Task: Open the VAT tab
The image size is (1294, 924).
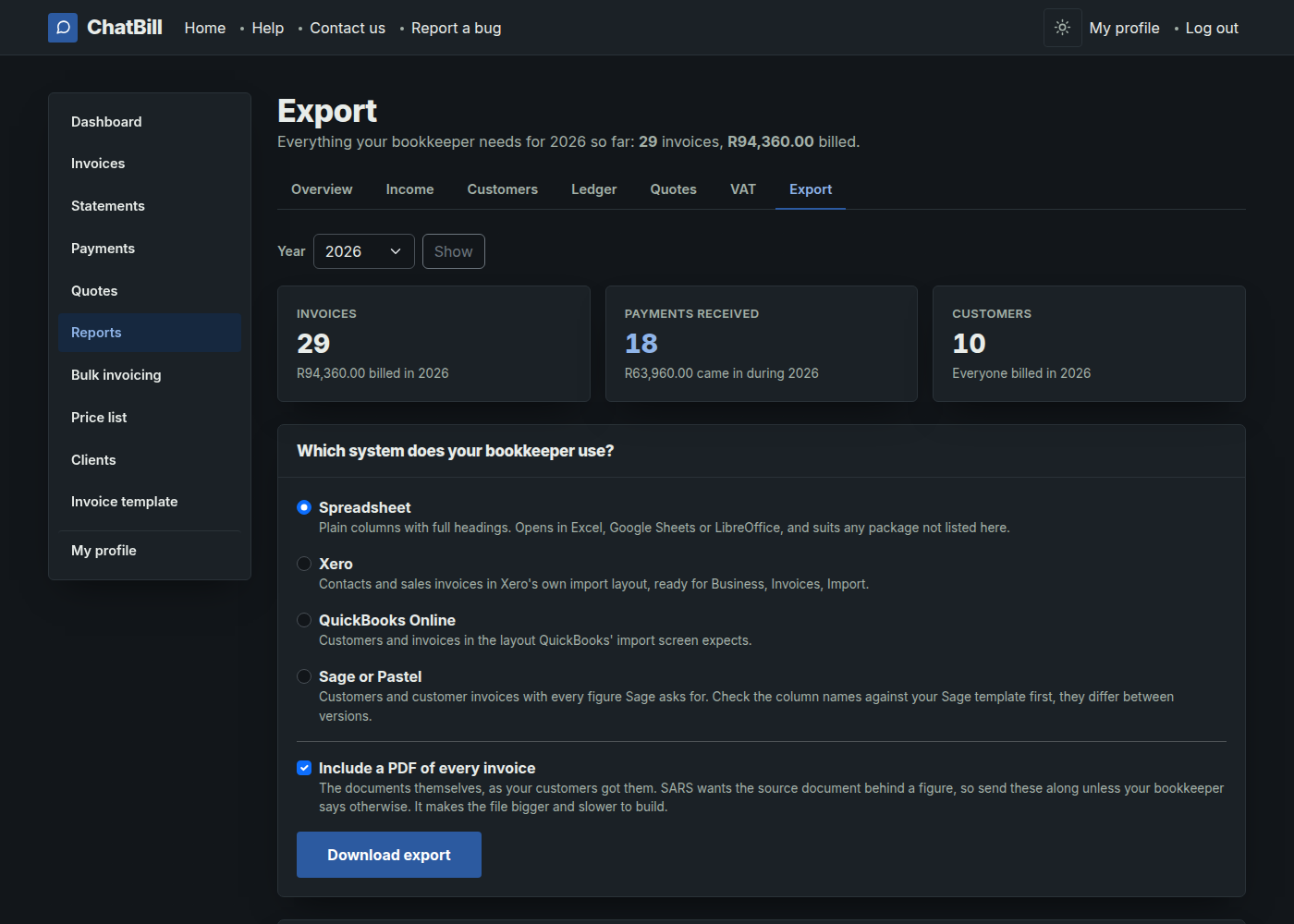Action: point(743,189)
